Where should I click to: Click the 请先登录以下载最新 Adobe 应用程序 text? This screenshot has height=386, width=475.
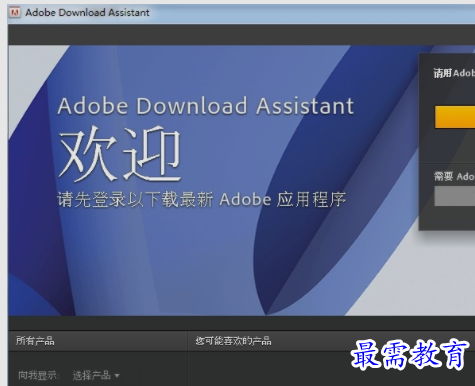202,199
